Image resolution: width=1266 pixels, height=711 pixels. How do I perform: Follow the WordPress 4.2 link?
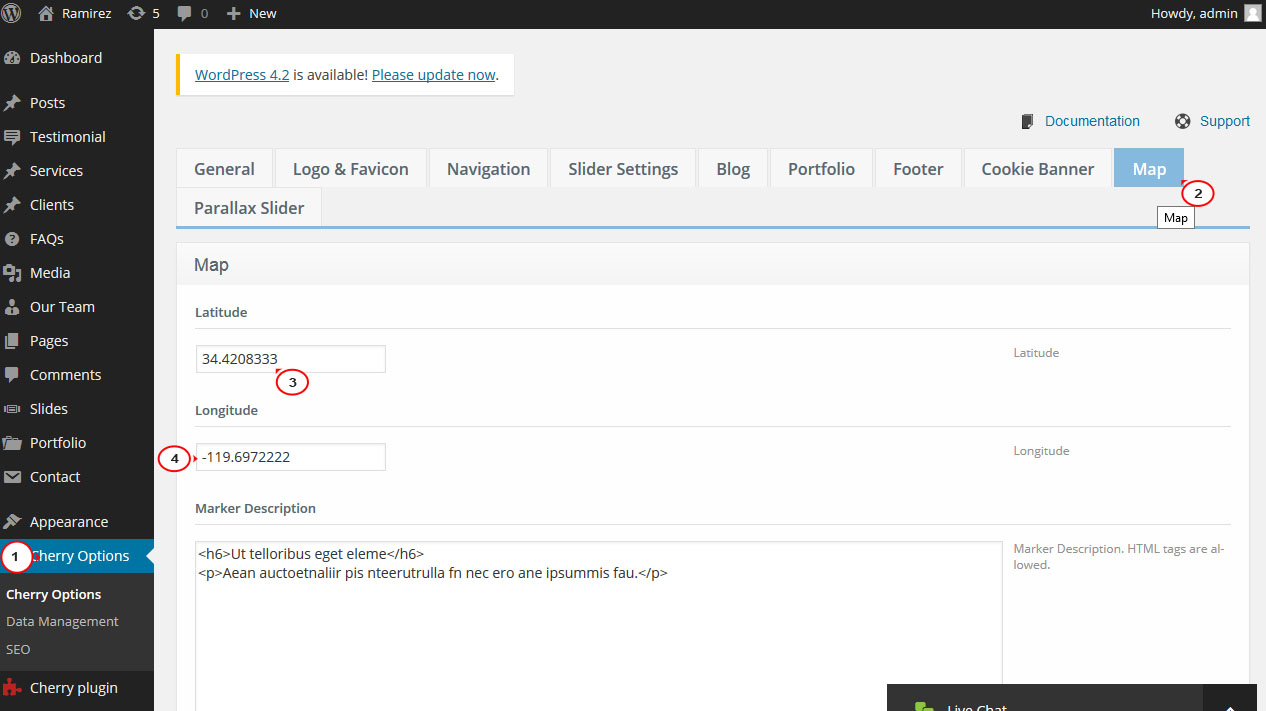point(242,74)
